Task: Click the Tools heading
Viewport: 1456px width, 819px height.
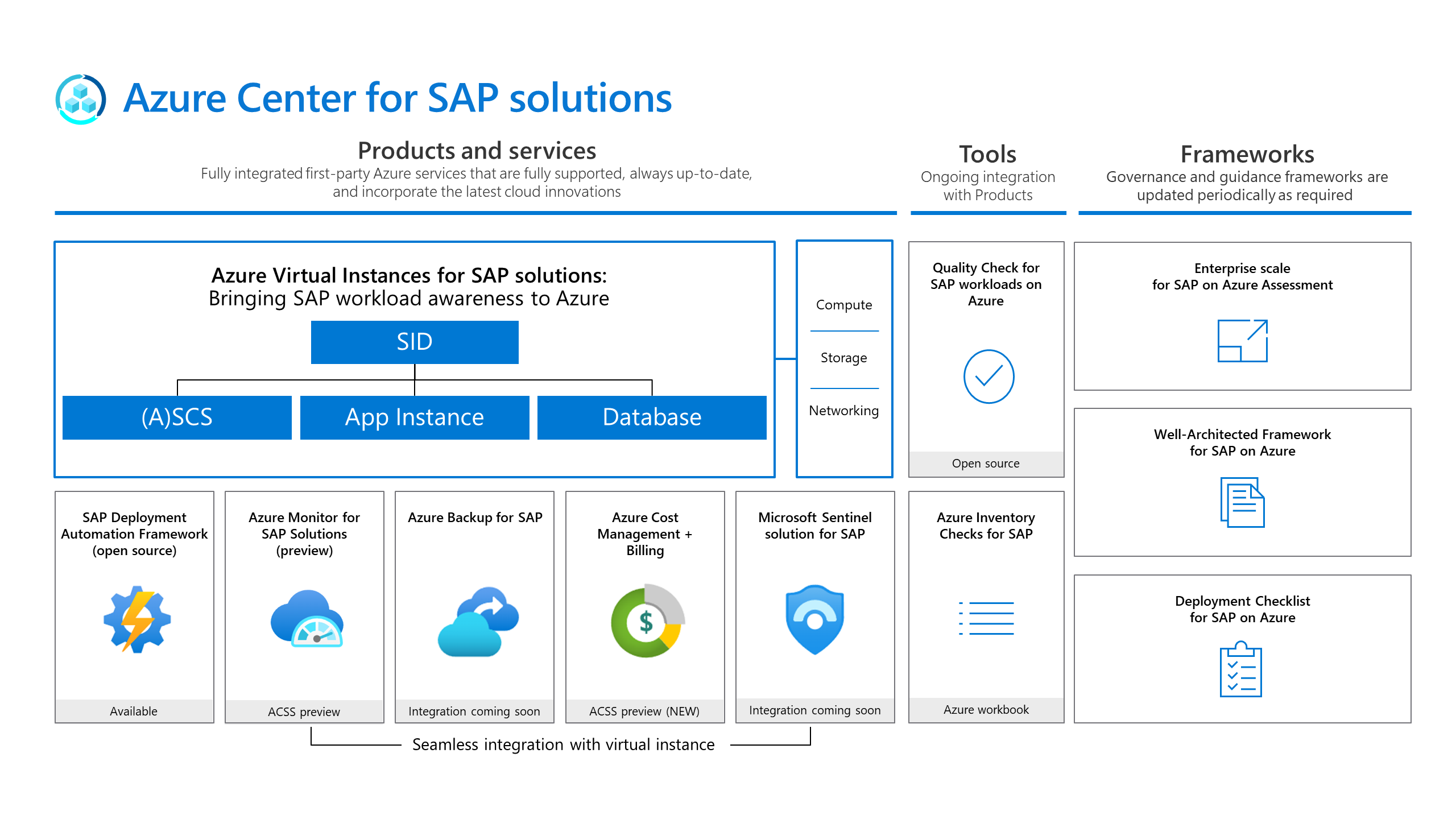Action: (x=987, y=154)
